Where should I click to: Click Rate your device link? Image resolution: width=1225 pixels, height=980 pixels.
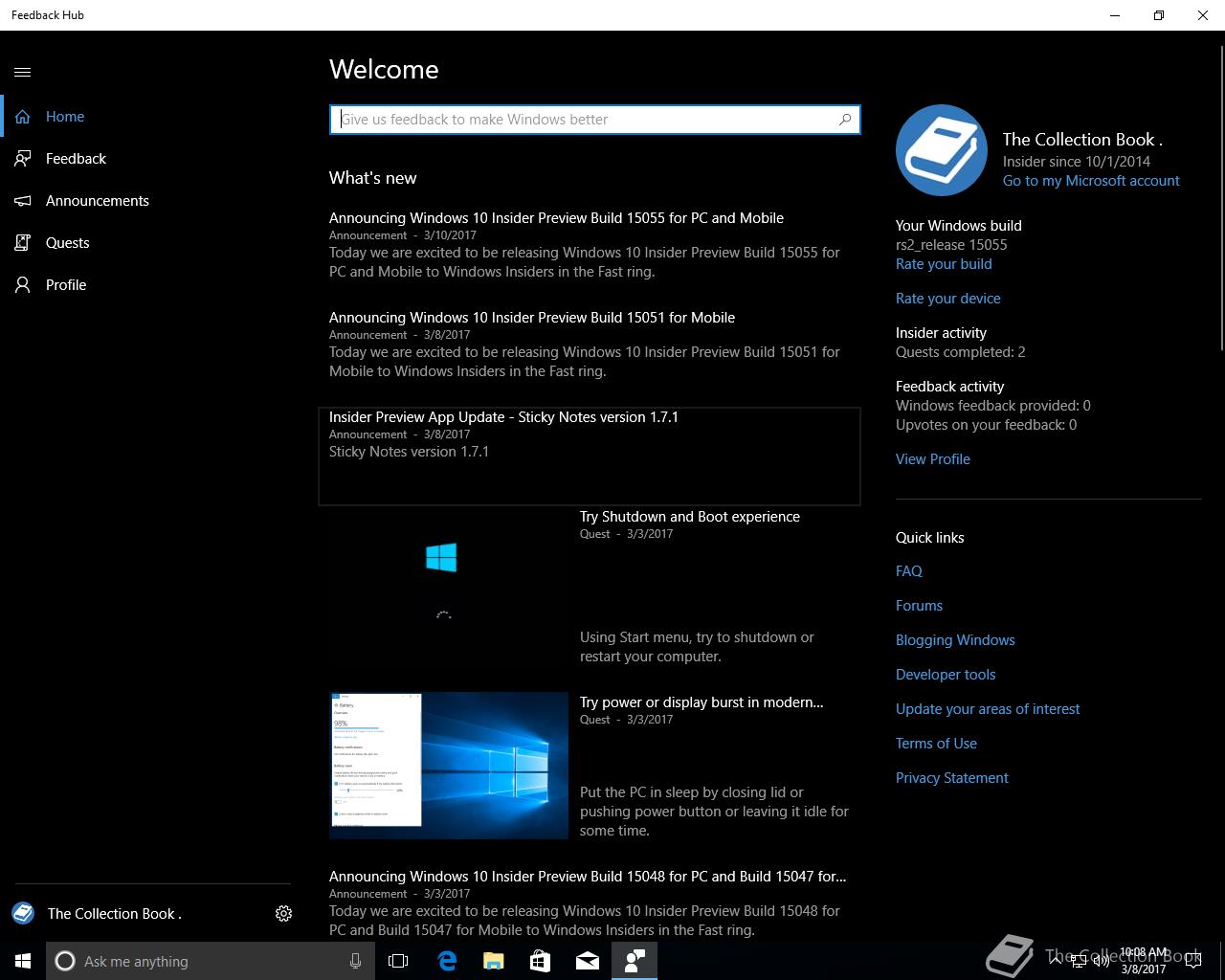point(948,299)
